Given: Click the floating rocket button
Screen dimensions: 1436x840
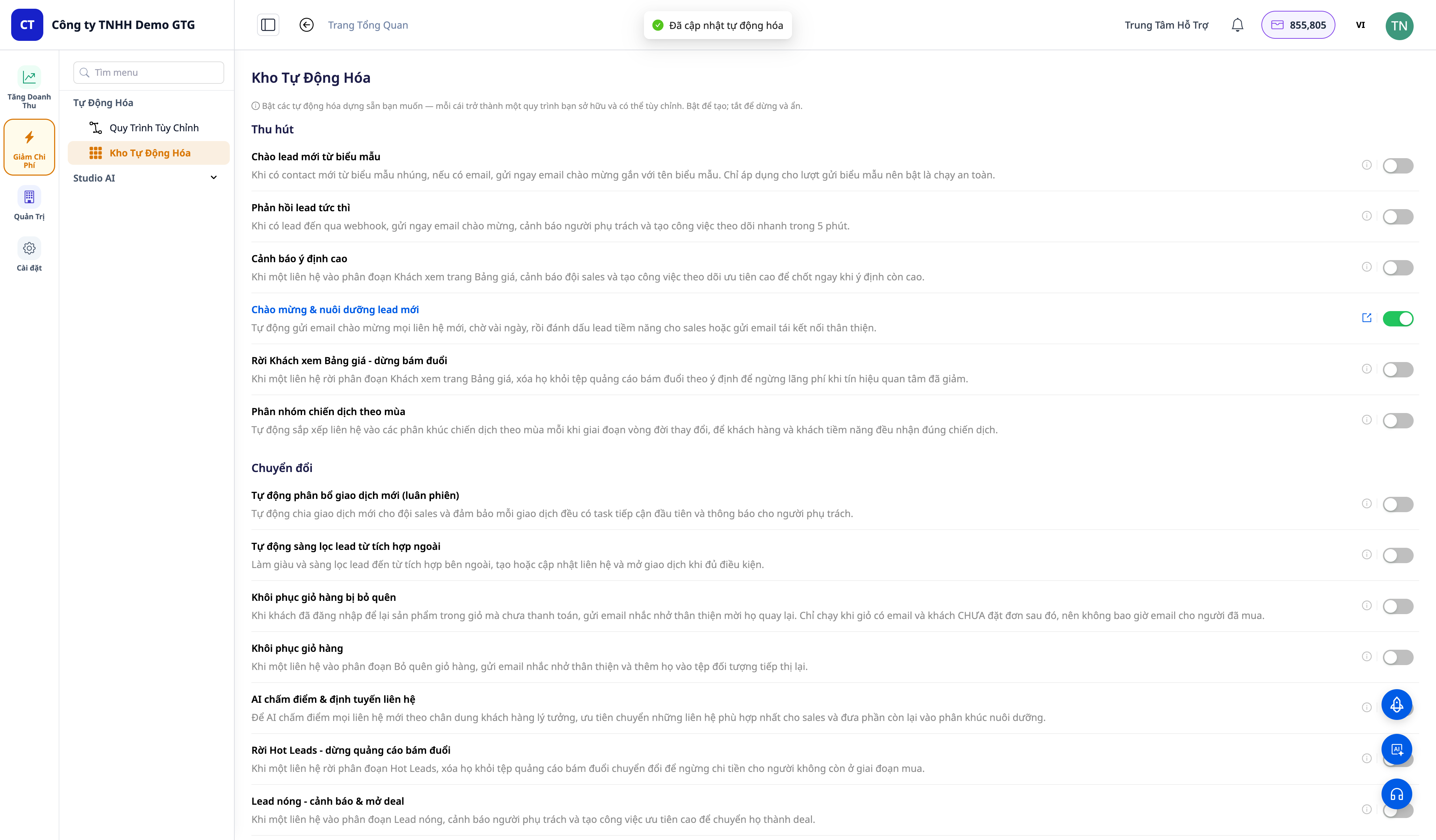Looking at the screenshot, I should pyautogui.click(x=1397, y=705).
